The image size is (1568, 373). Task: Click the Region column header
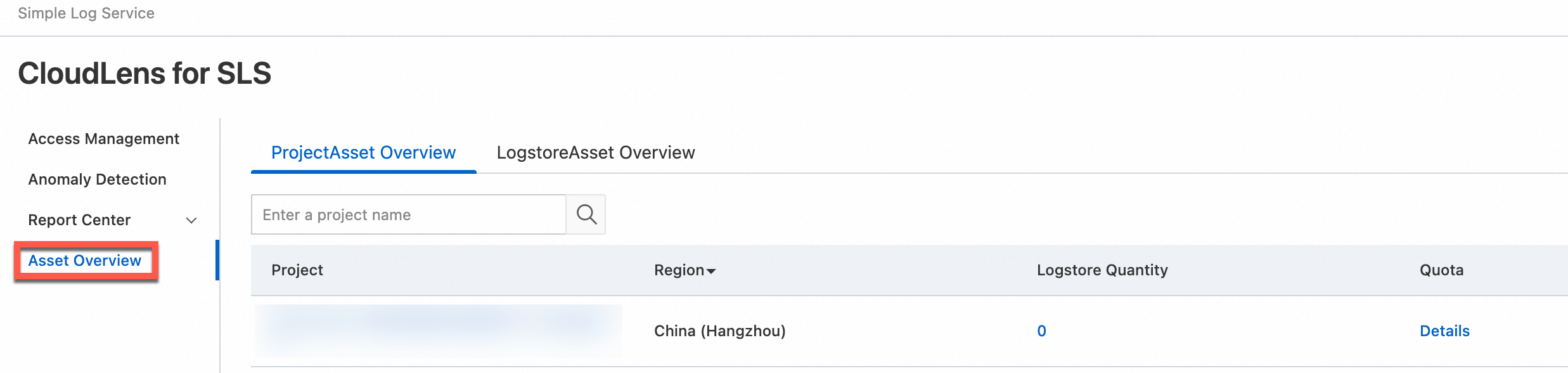(679, 270)
